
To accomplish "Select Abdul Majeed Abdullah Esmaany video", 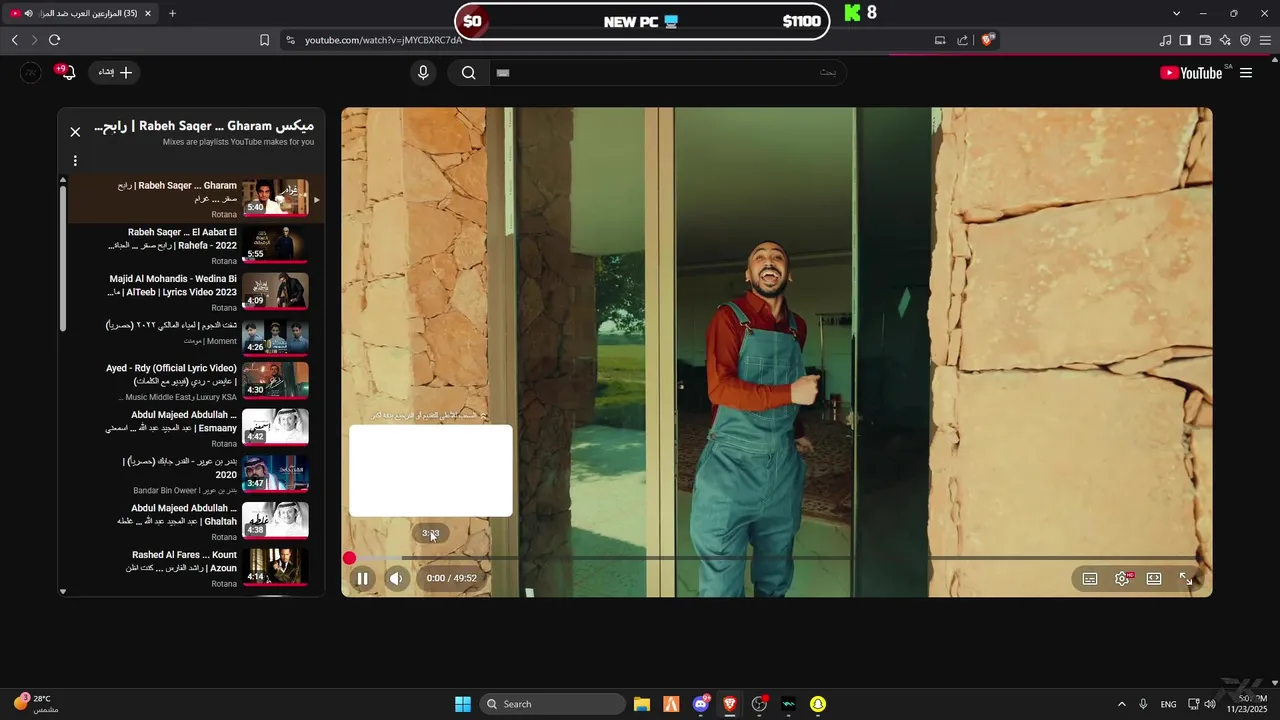I will 190,427.
